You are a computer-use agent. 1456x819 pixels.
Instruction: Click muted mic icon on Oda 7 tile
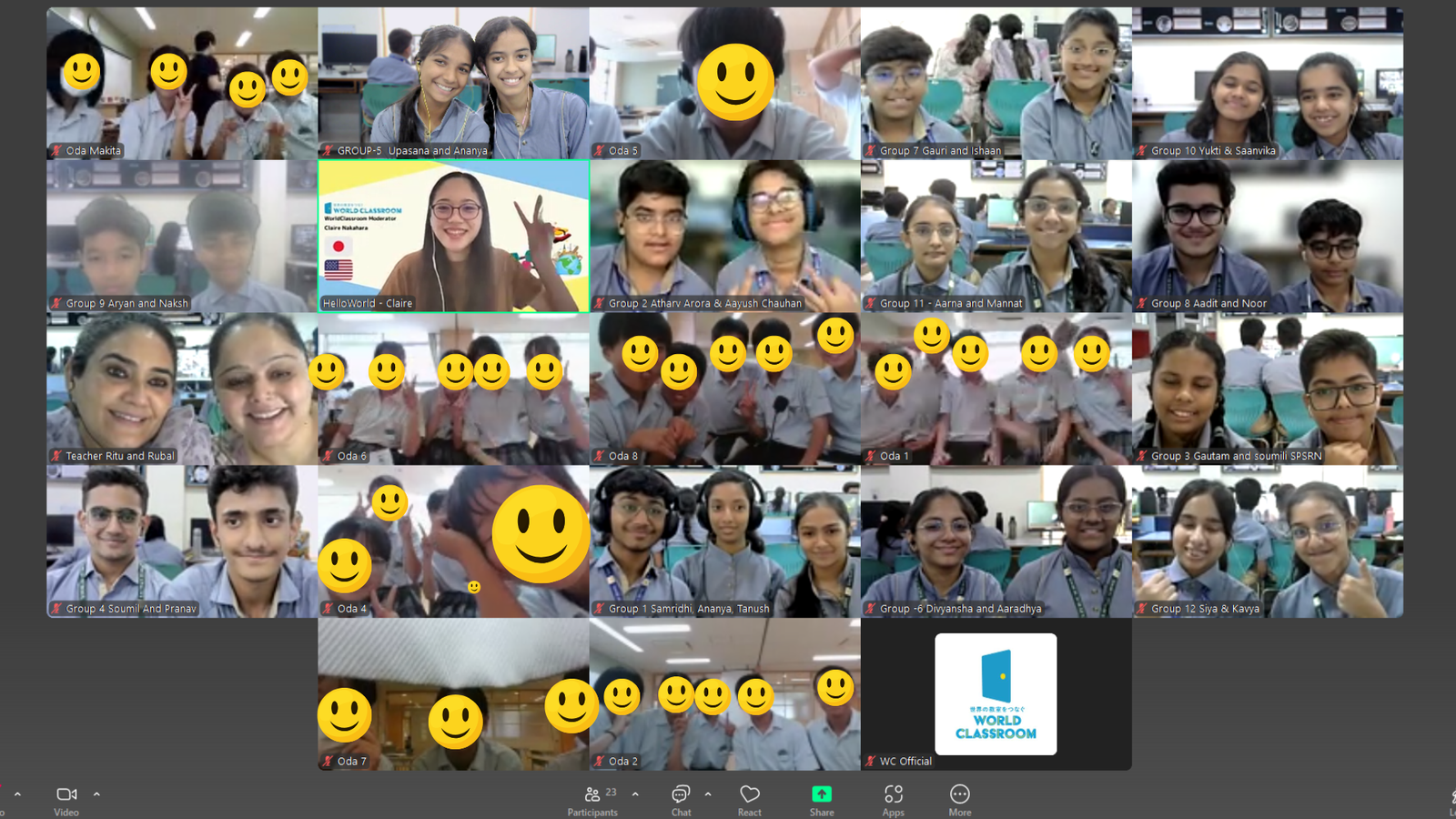point(328,762)
